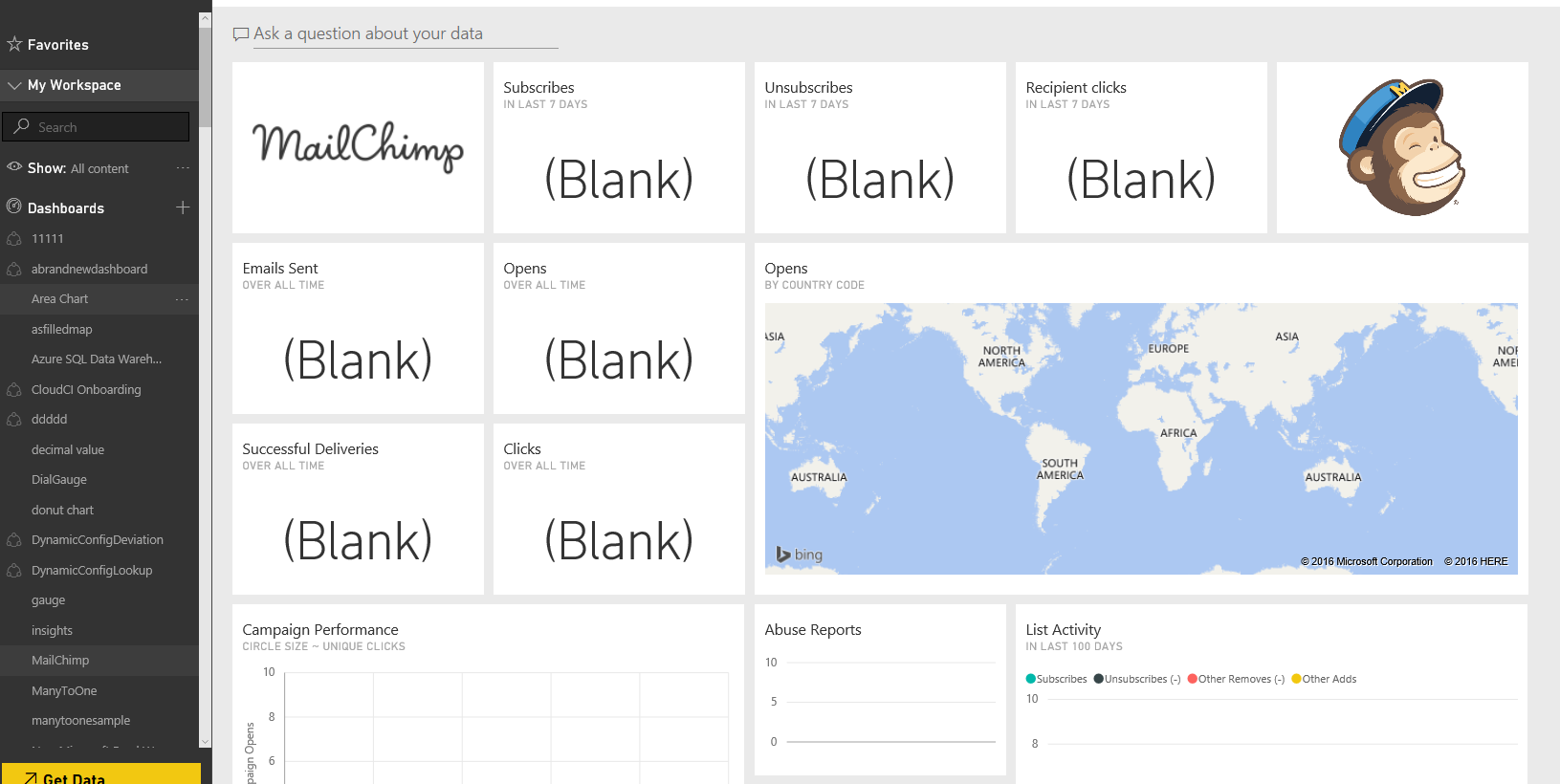Click the eye icon beside Show
Image resolution: width=1560 pixels, height=784 pixels.
(x=14, y=167)
